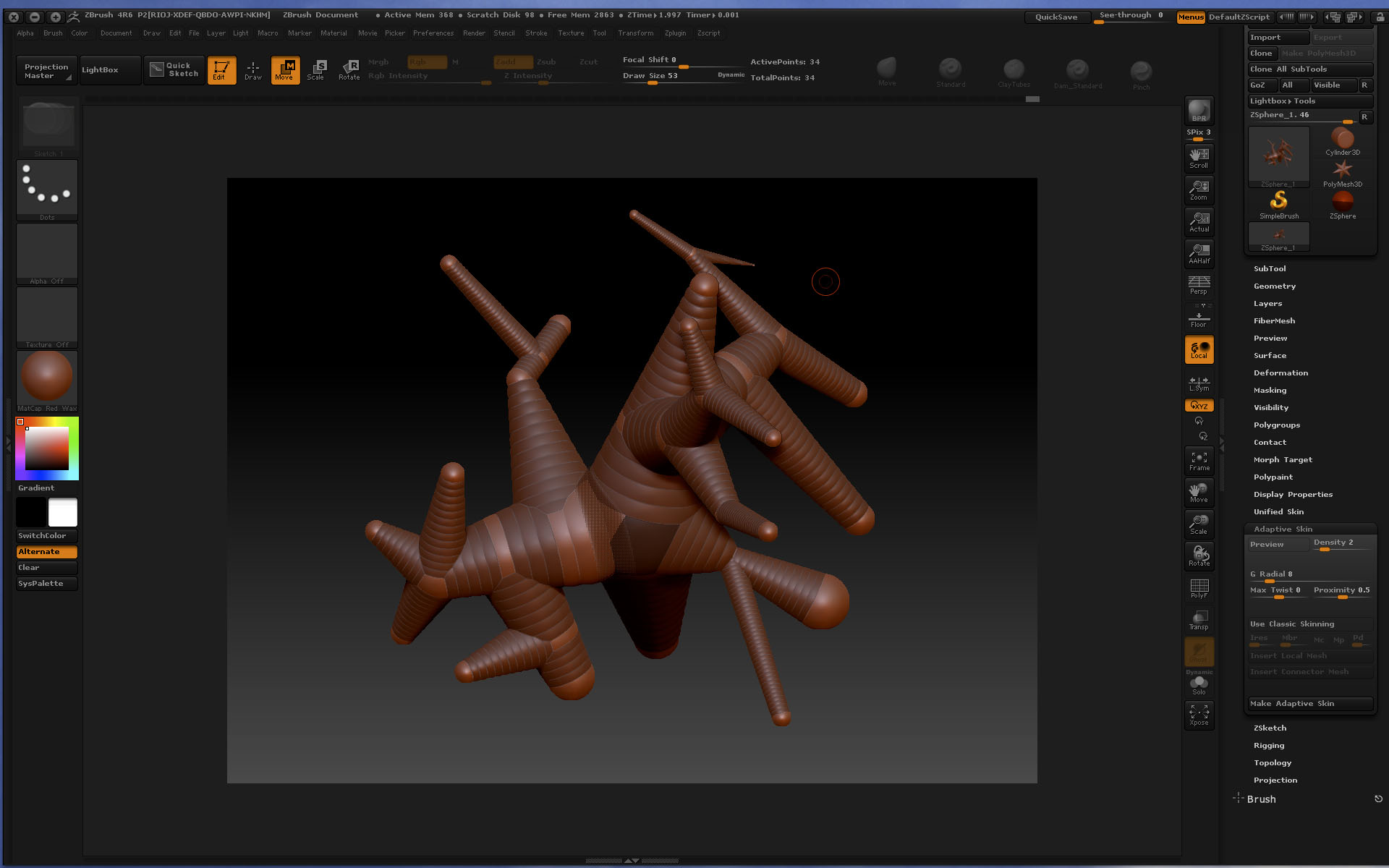Viewport: 1389px width, 868px height.
Task: Click the Actual size icon
Action: click(x=1199, y=221)
